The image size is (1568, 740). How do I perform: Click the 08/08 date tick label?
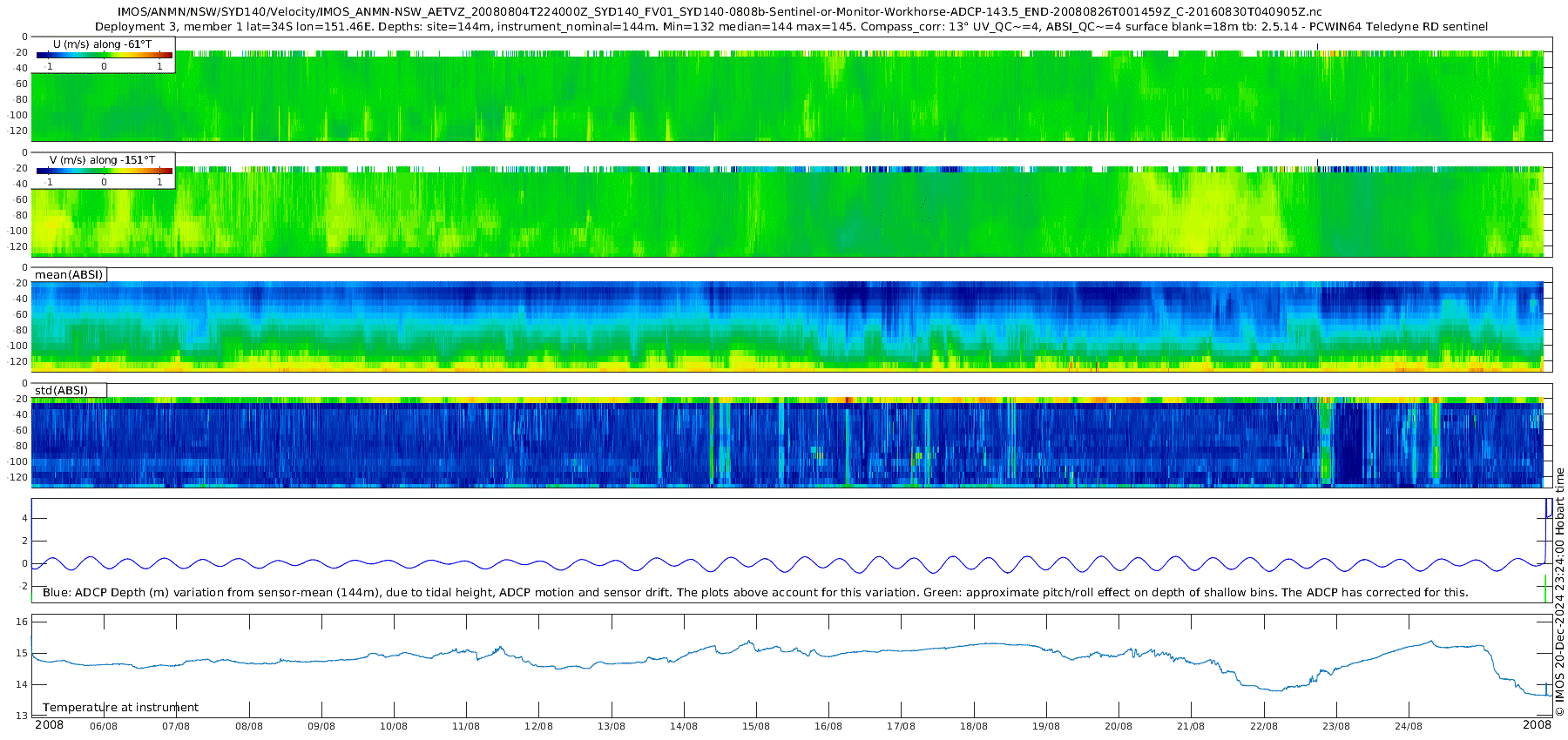pyautogui.click(x=249, y=726)
